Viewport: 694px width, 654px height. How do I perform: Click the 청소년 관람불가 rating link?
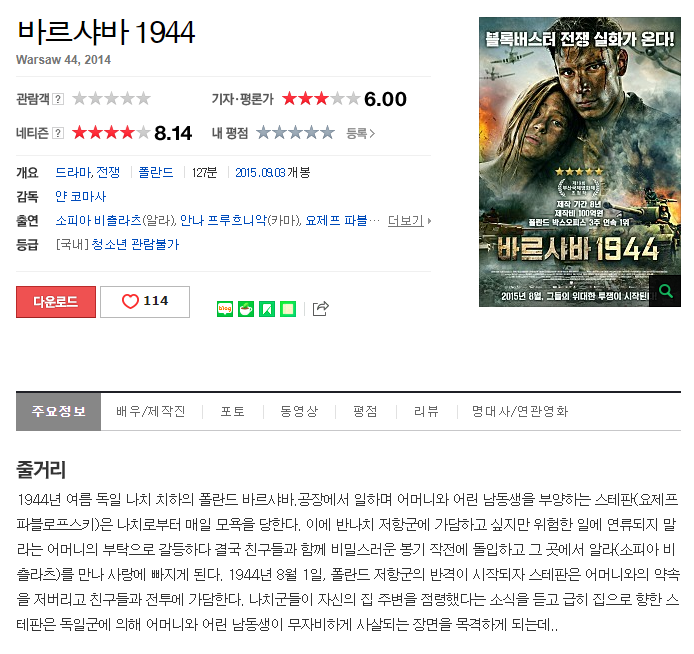coord(135,244)
